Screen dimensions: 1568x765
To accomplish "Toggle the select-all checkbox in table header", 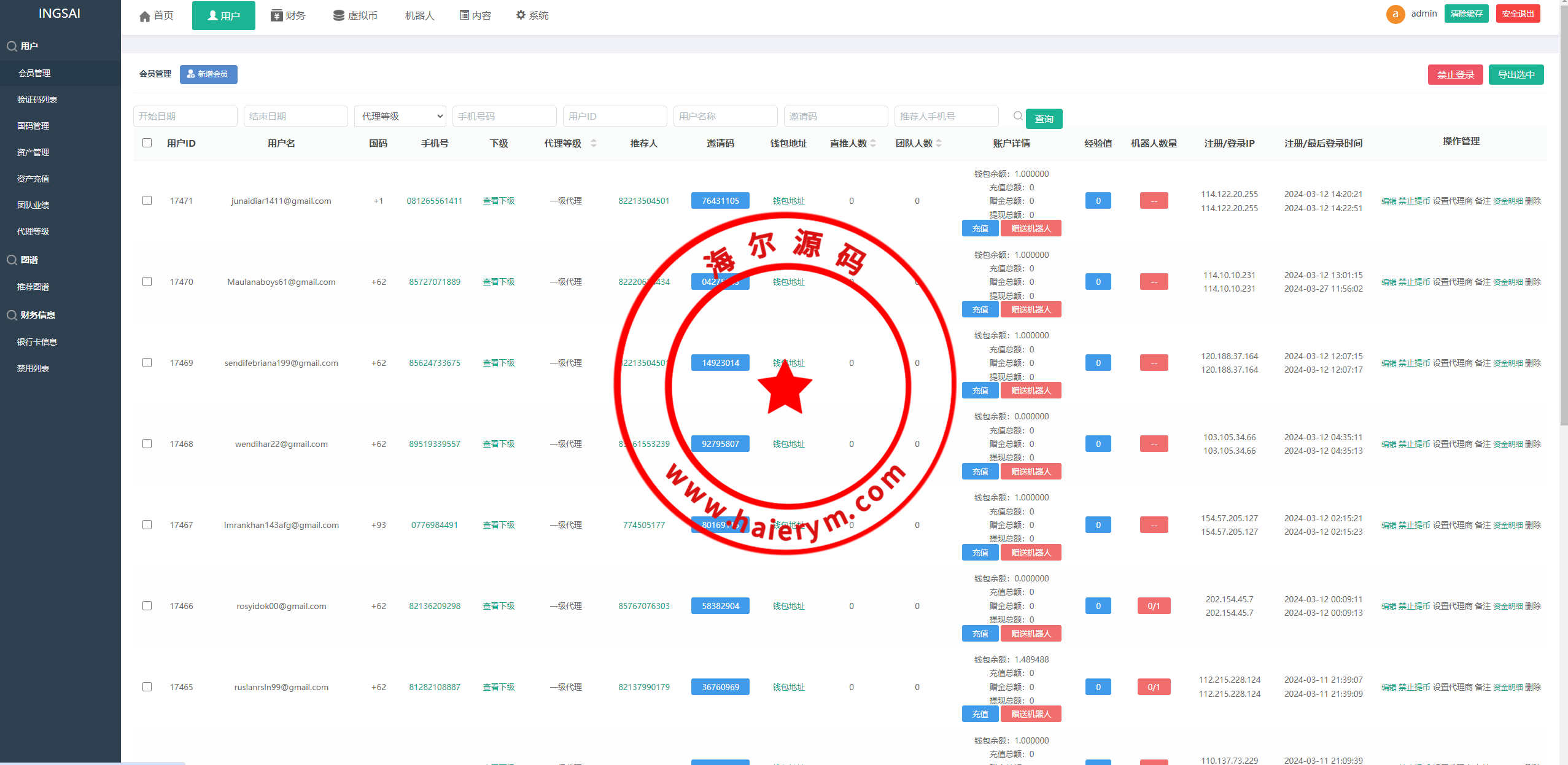I will tap(147, 143).
